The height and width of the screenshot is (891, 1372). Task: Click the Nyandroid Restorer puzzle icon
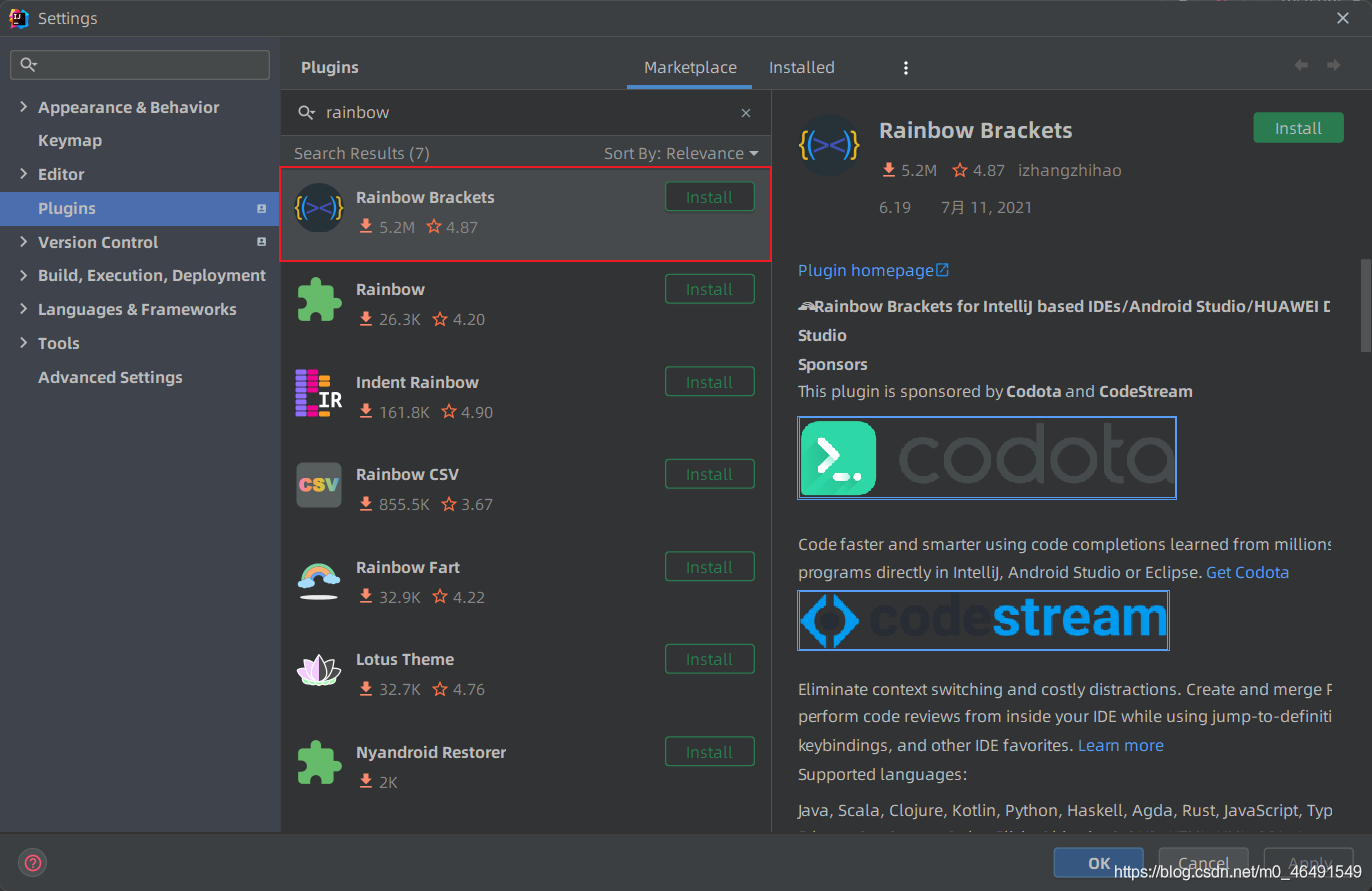click(x=319, y=762)
